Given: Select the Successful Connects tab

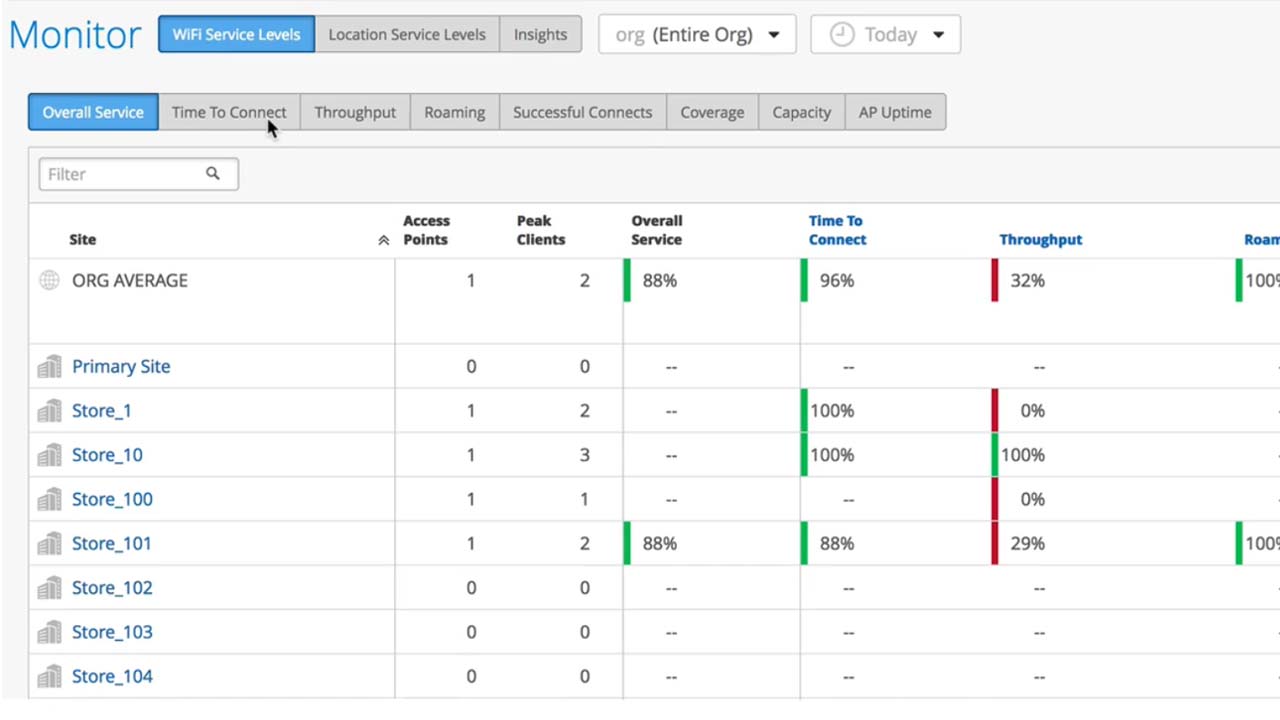Looking at the screenshot, I should [582, 112].
